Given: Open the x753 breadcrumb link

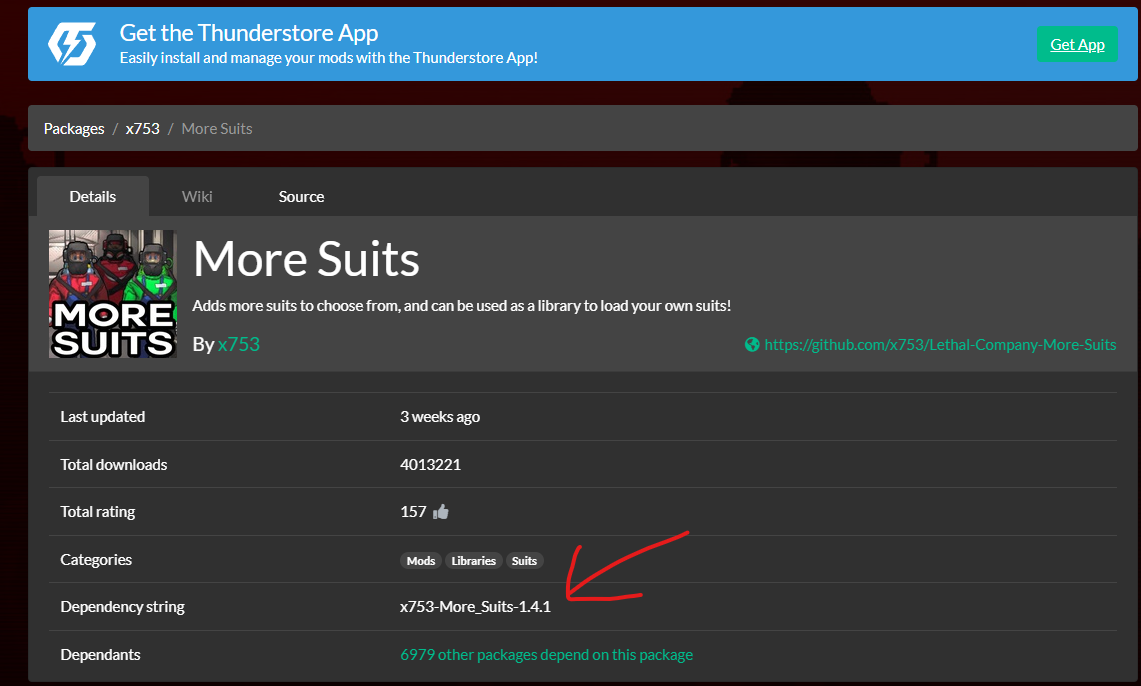Looking at the screenshot, I should [143, 129].
